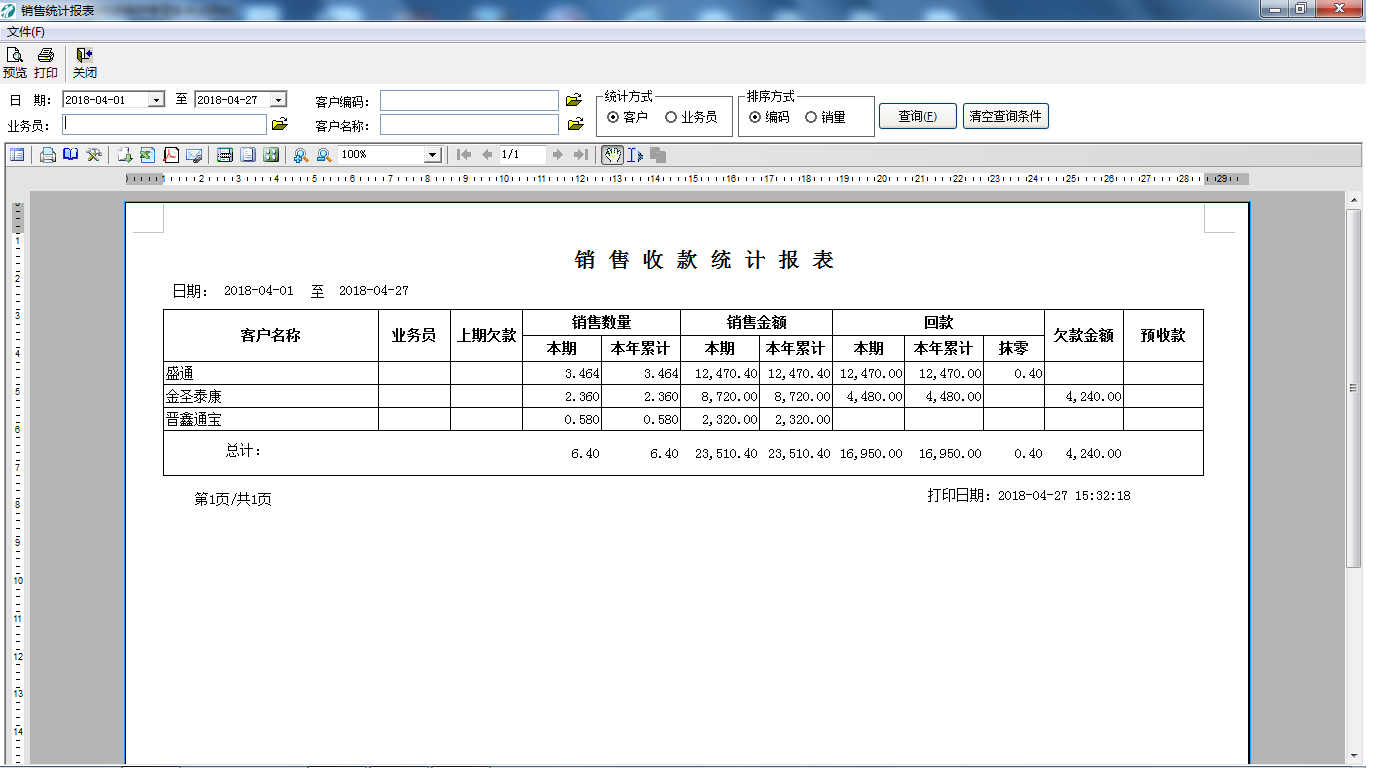
Task: Click the 销售金额 group header
Action: click(756, 323)
